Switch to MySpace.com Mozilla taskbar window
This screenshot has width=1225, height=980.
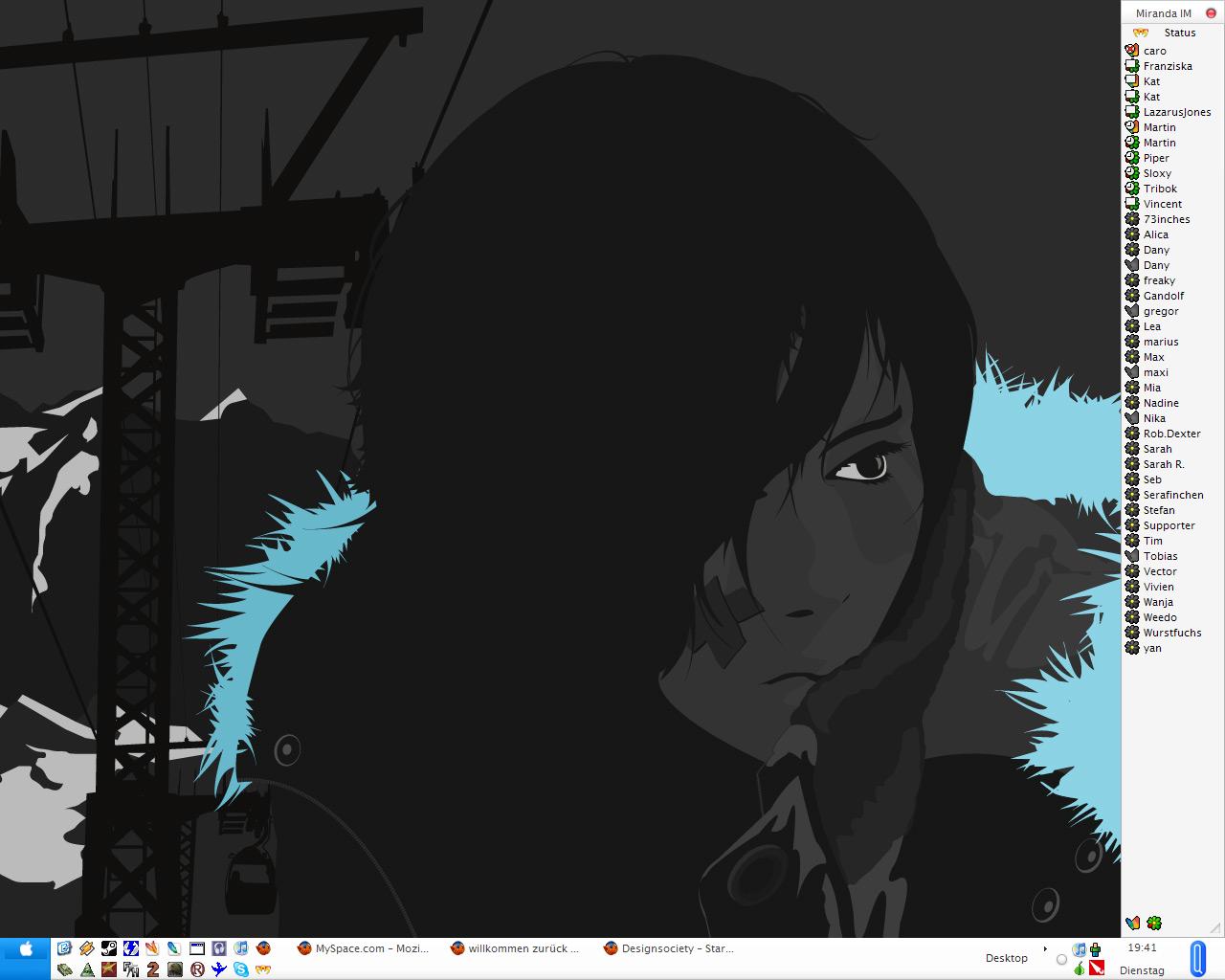[x=364, y=948]
